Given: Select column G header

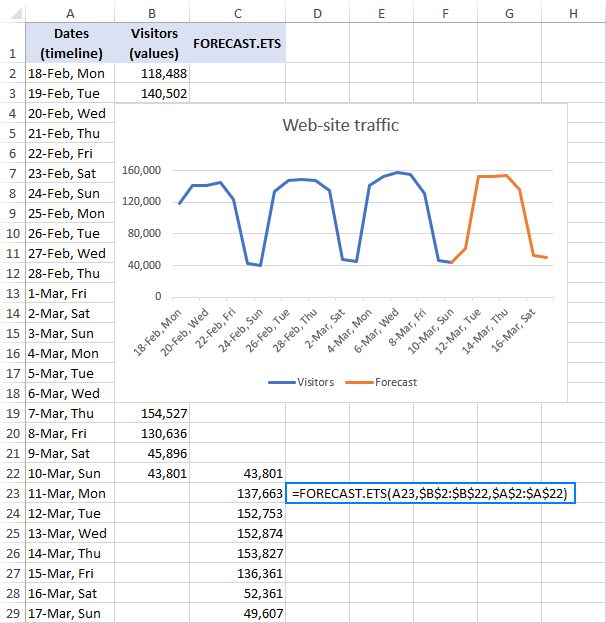Looking at the screenshot, I should click(x=509, y=14).
